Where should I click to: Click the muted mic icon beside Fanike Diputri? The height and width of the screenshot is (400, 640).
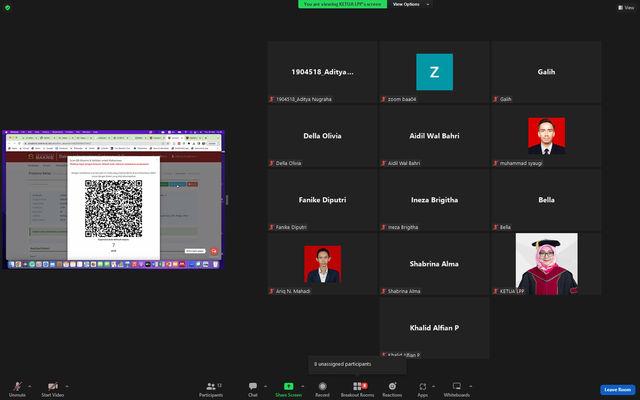271,227
